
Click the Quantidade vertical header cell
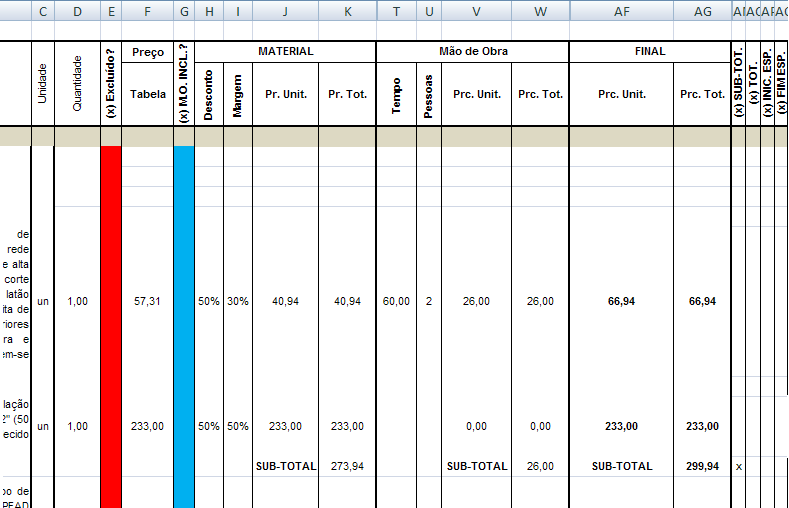coord(77,83)
